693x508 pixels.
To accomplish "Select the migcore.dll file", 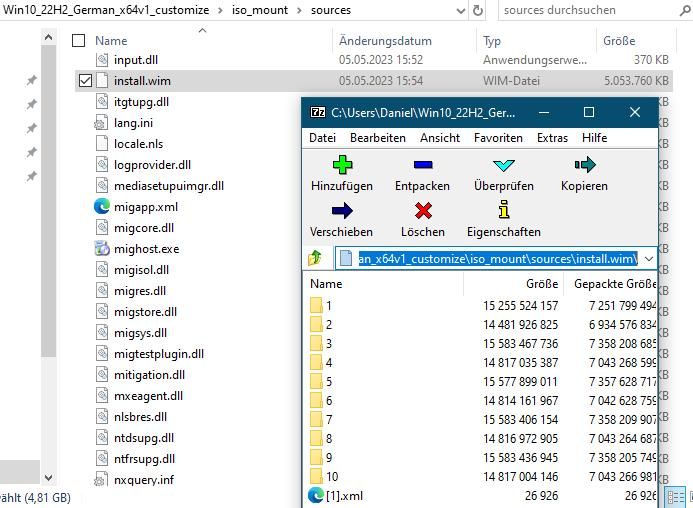I will coord(144,228).
